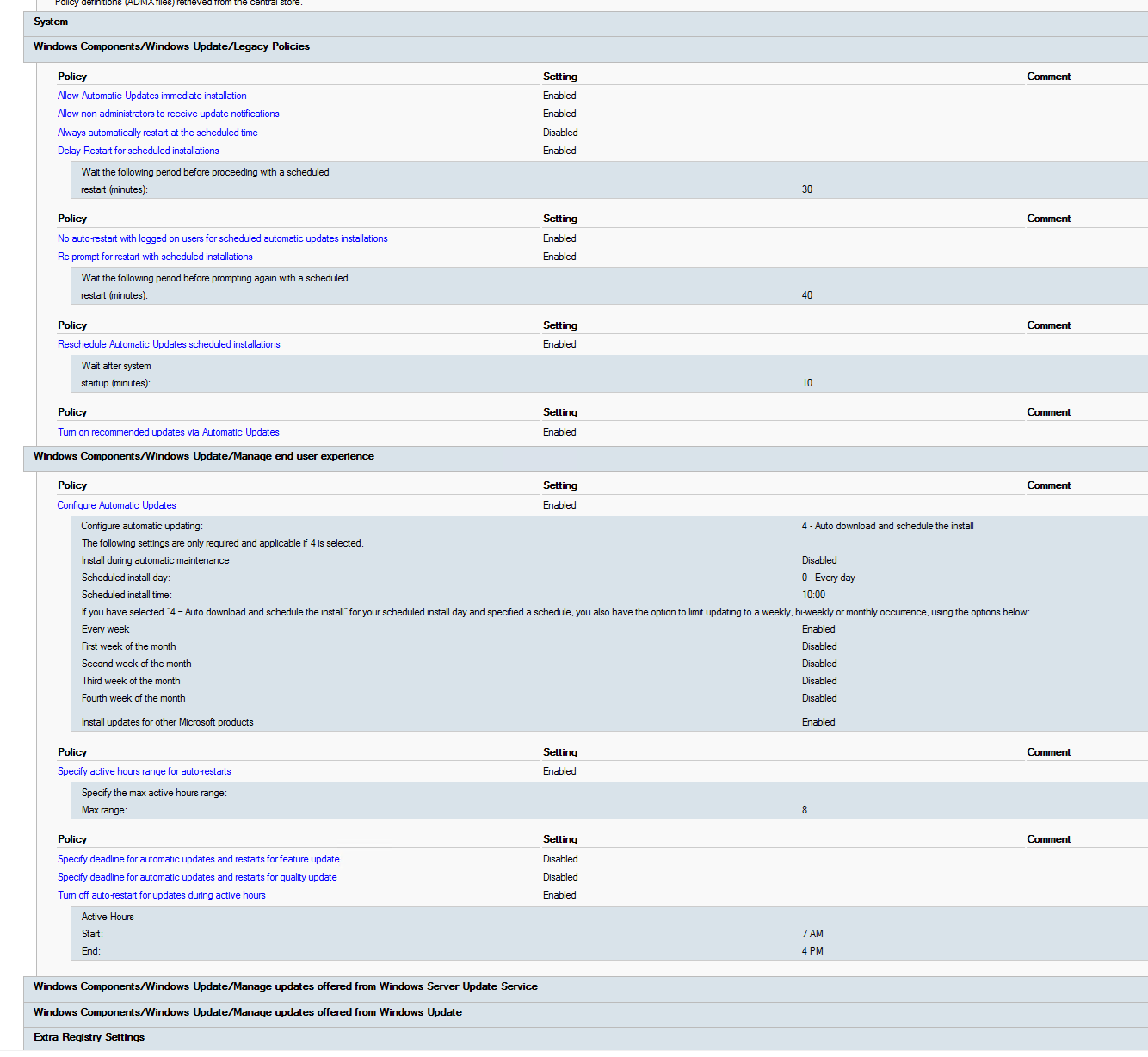Click Turn off auto-restart for updates during active hours
The image size is (1148, 1057).
(162, 895)
